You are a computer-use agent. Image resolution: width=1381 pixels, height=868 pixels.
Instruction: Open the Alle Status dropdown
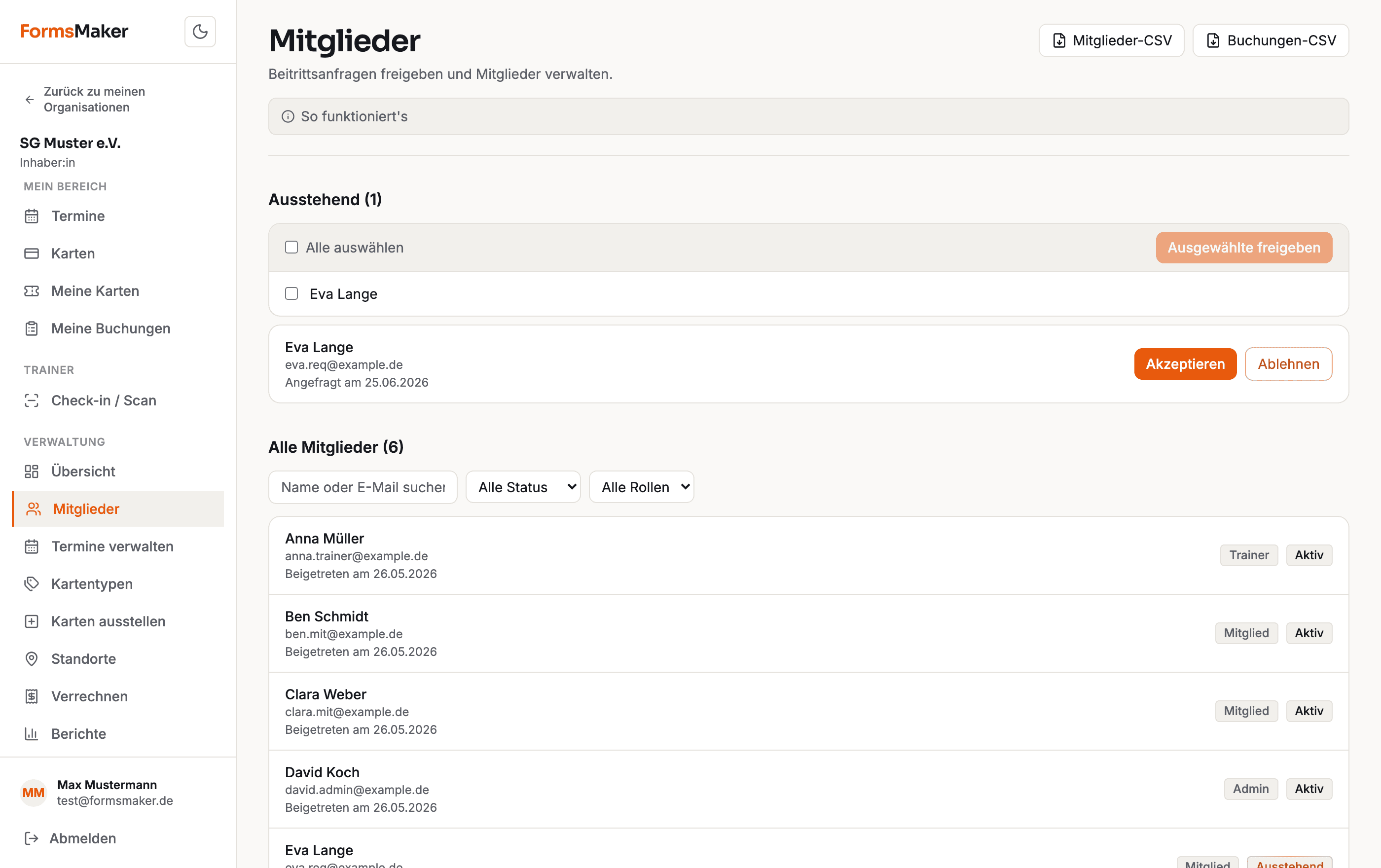(x=523, y=487)
